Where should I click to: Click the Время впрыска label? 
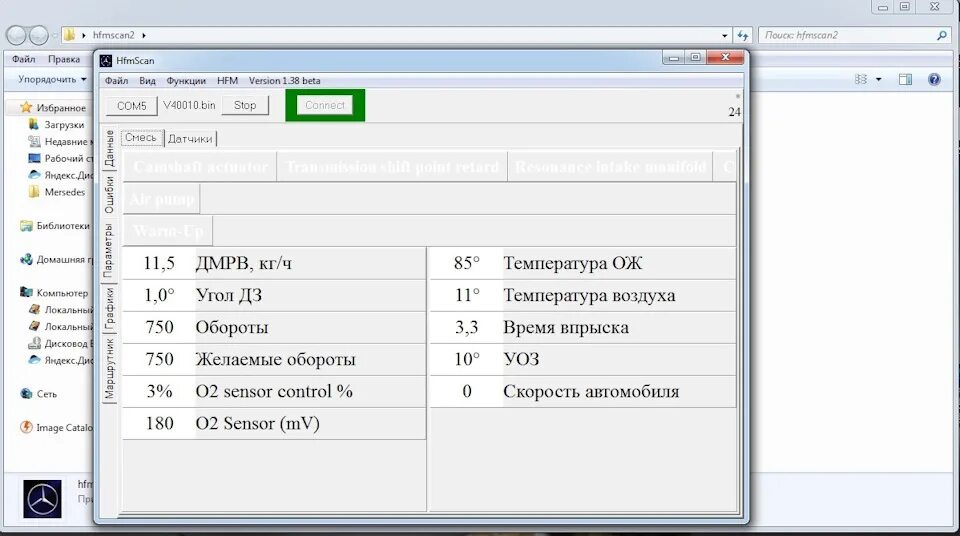click(x=566, y=327)
